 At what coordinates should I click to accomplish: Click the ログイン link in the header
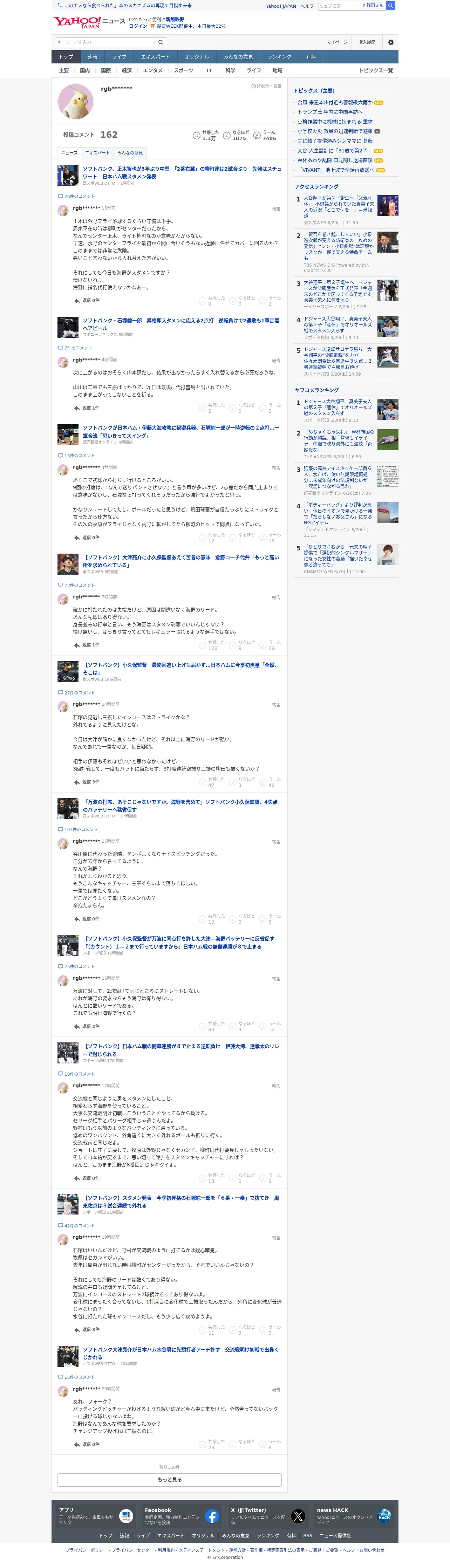(x=138, y=26)
